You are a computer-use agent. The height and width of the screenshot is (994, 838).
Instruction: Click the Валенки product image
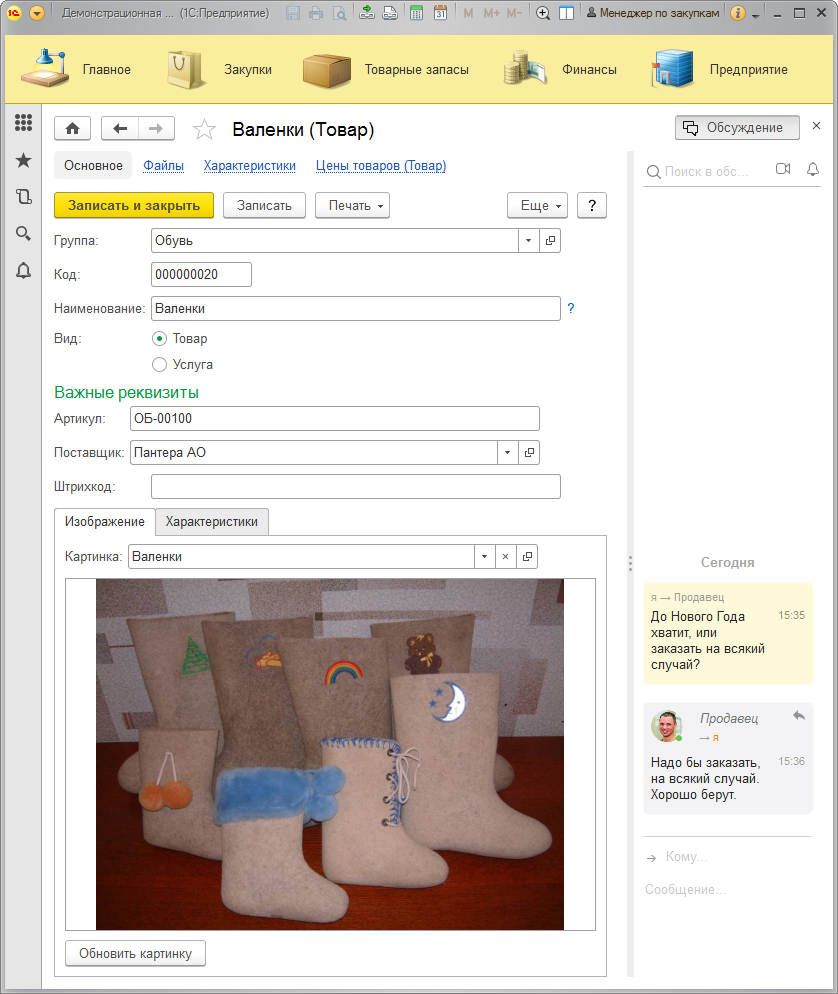(330, 754)
